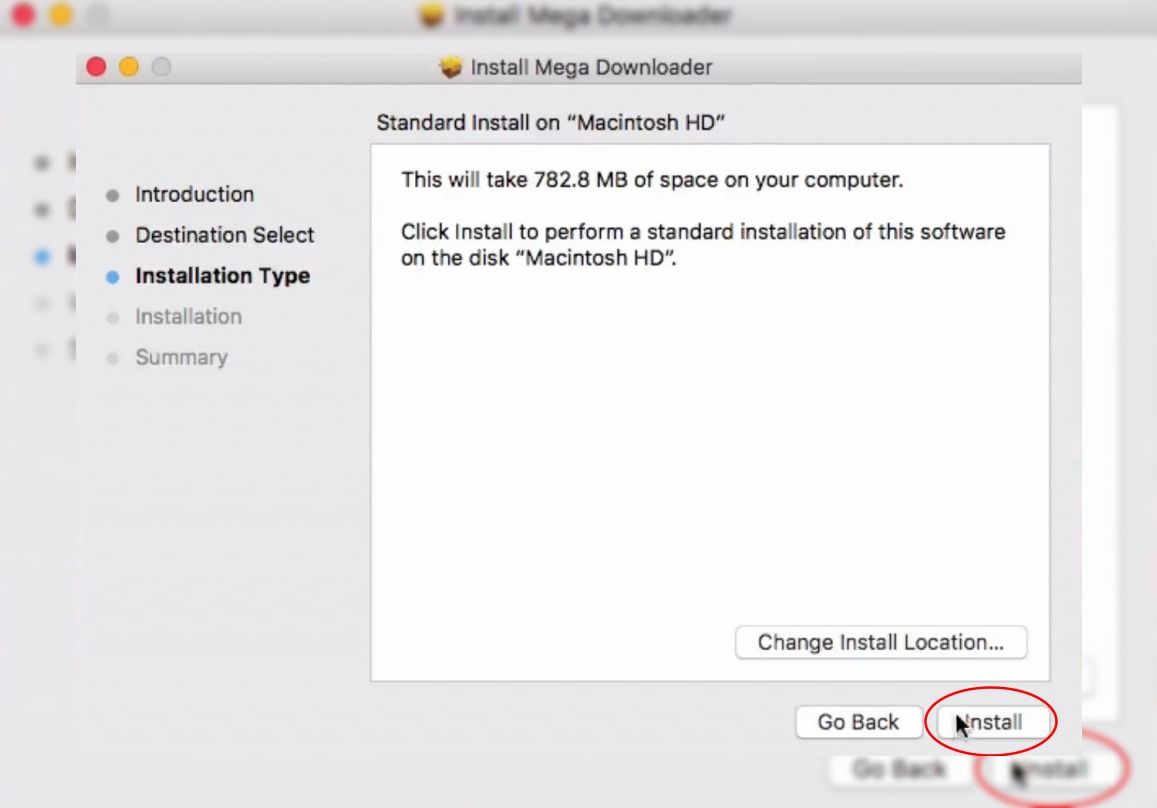Select the Installation step in sidebar

point(188,316)
